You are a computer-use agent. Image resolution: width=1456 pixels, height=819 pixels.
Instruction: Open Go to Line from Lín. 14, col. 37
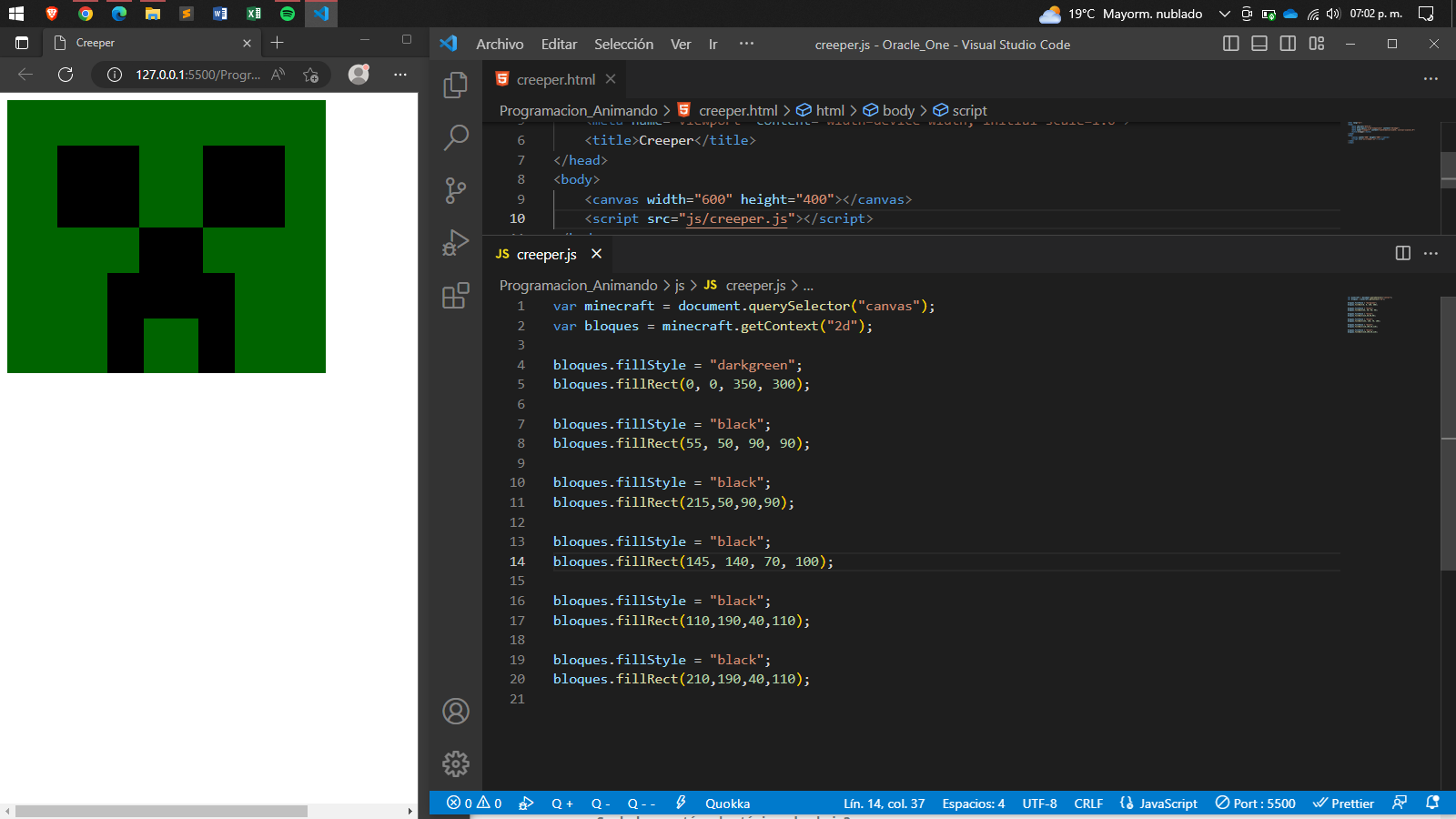(x=884, y=804)
